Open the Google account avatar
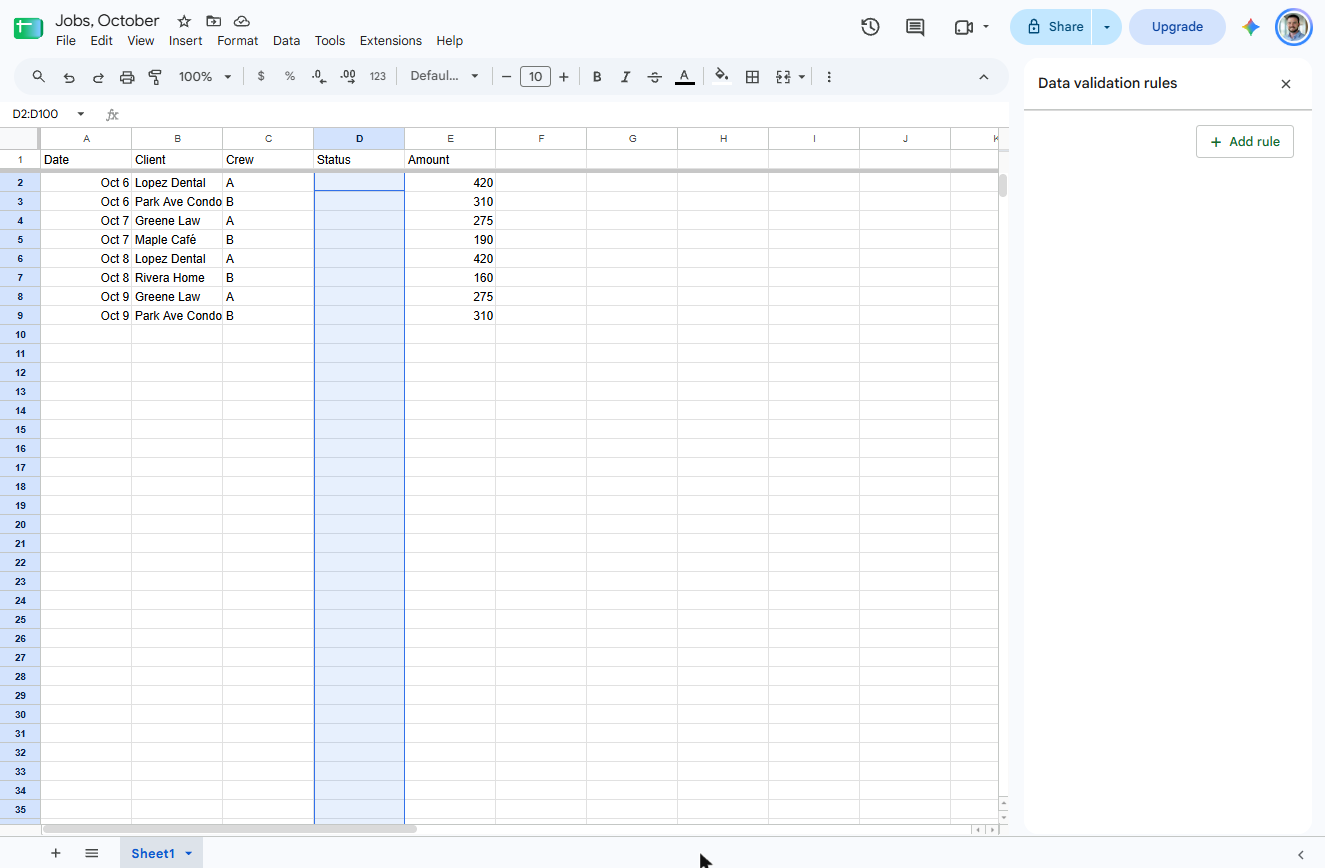The height and width of the screenshot is (868, 1325). tap(1294, 27)
